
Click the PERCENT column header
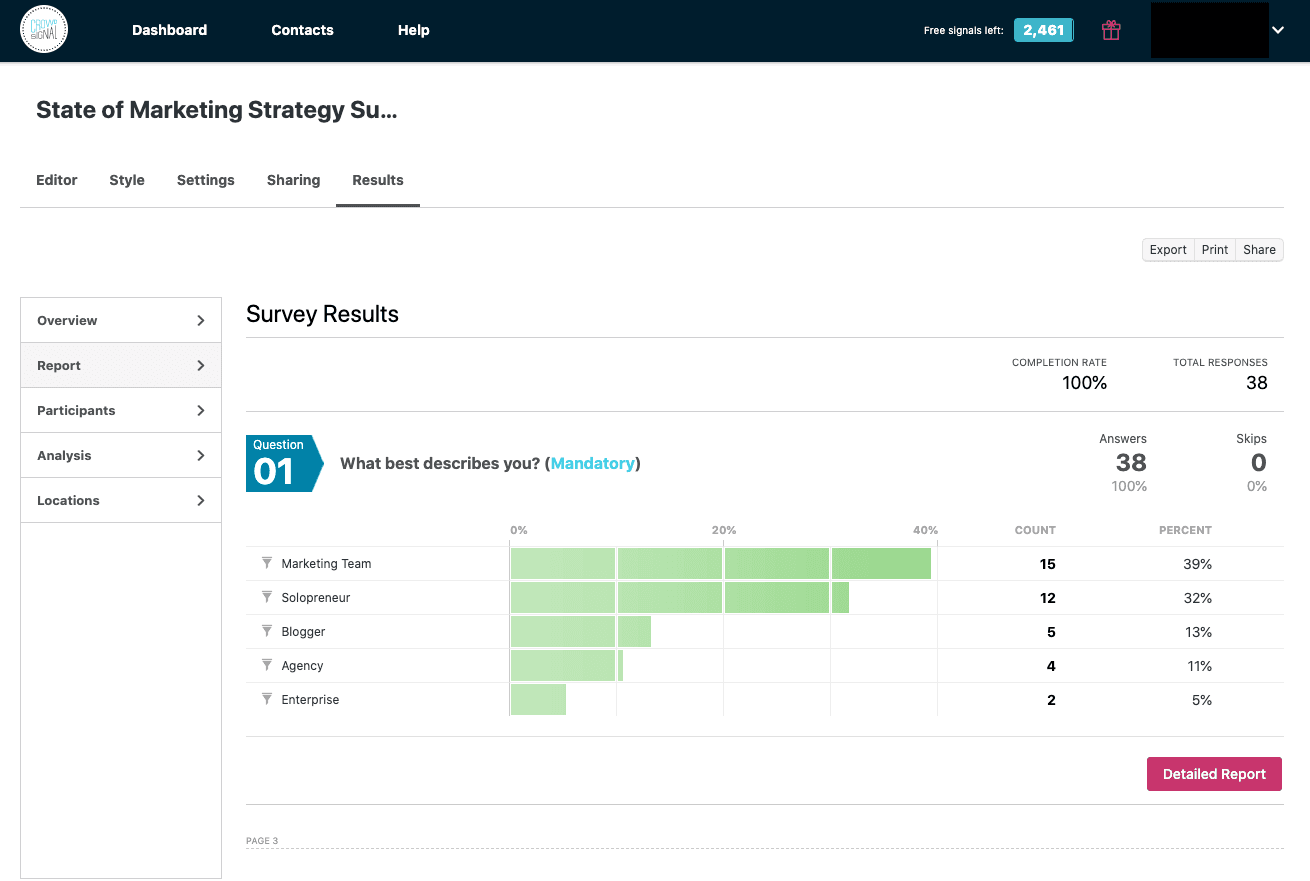click(x=1185, y=530)
